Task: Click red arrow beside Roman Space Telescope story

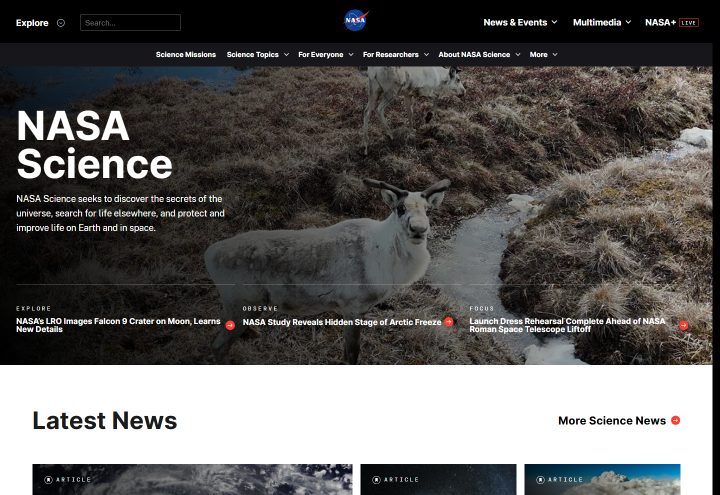Action: (684, 325)
